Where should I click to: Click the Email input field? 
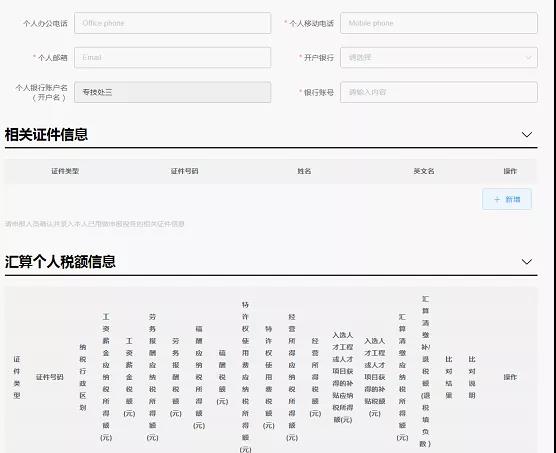pos(172,57)
